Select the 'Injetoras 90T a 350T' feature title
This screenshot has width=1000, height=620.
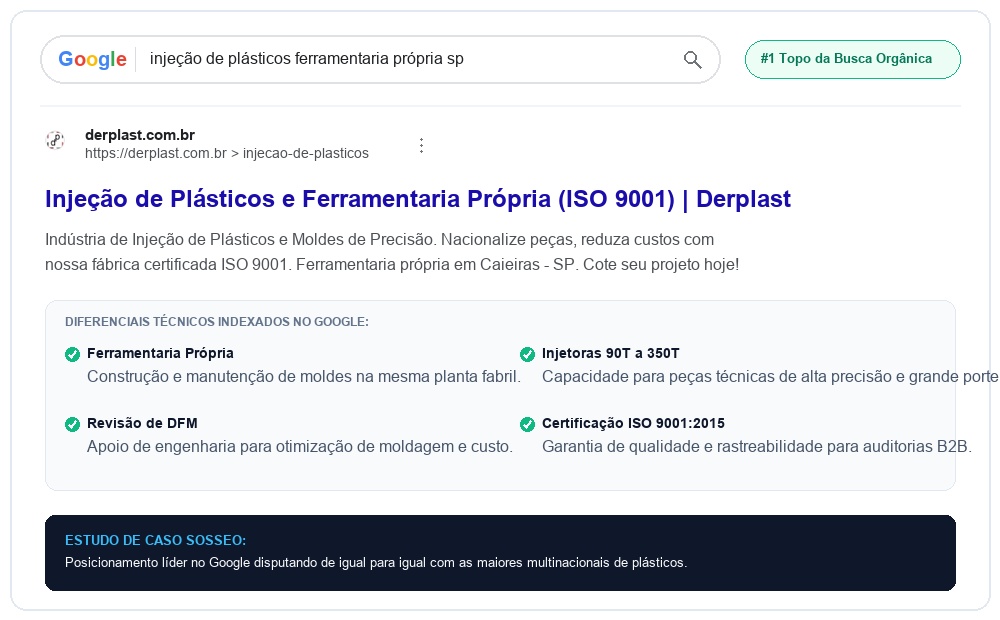(x=611, y=353)
